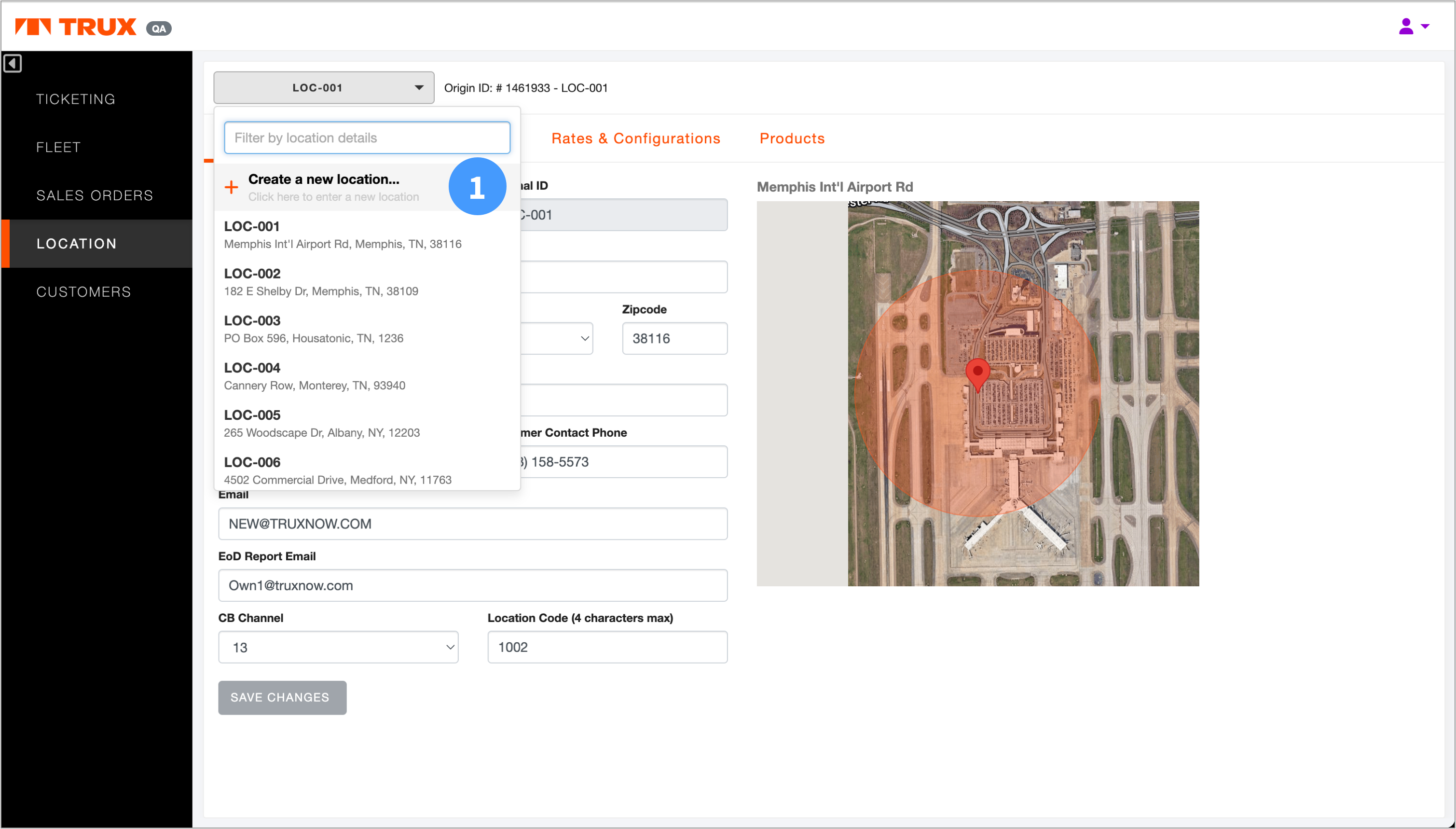Viewport: 1456px width, 829px height.
Task: Focus the Filter by location details field
Action: 367,138
